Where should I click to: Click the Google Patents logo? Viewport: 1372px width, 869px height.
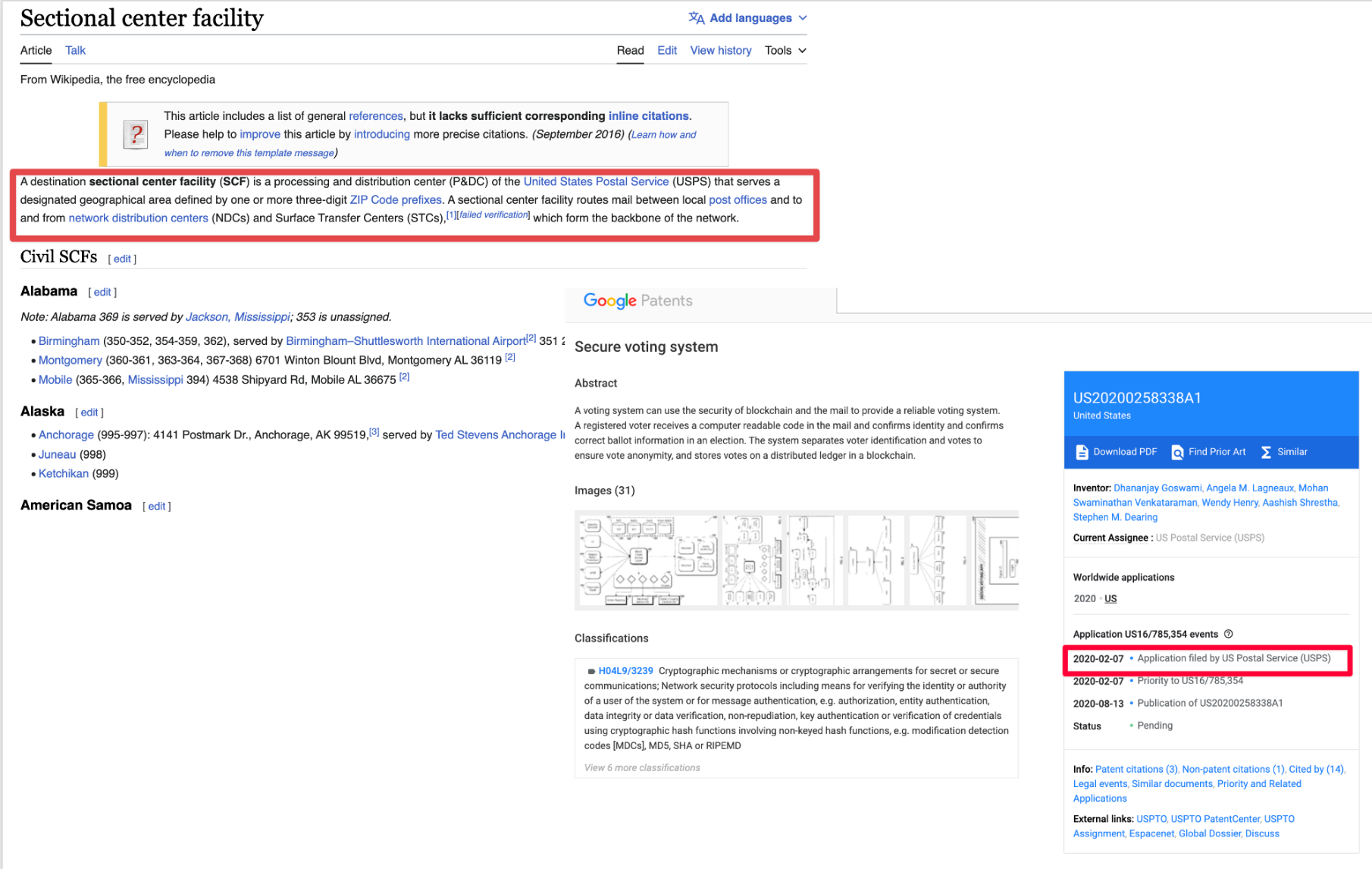coord(637,300)
